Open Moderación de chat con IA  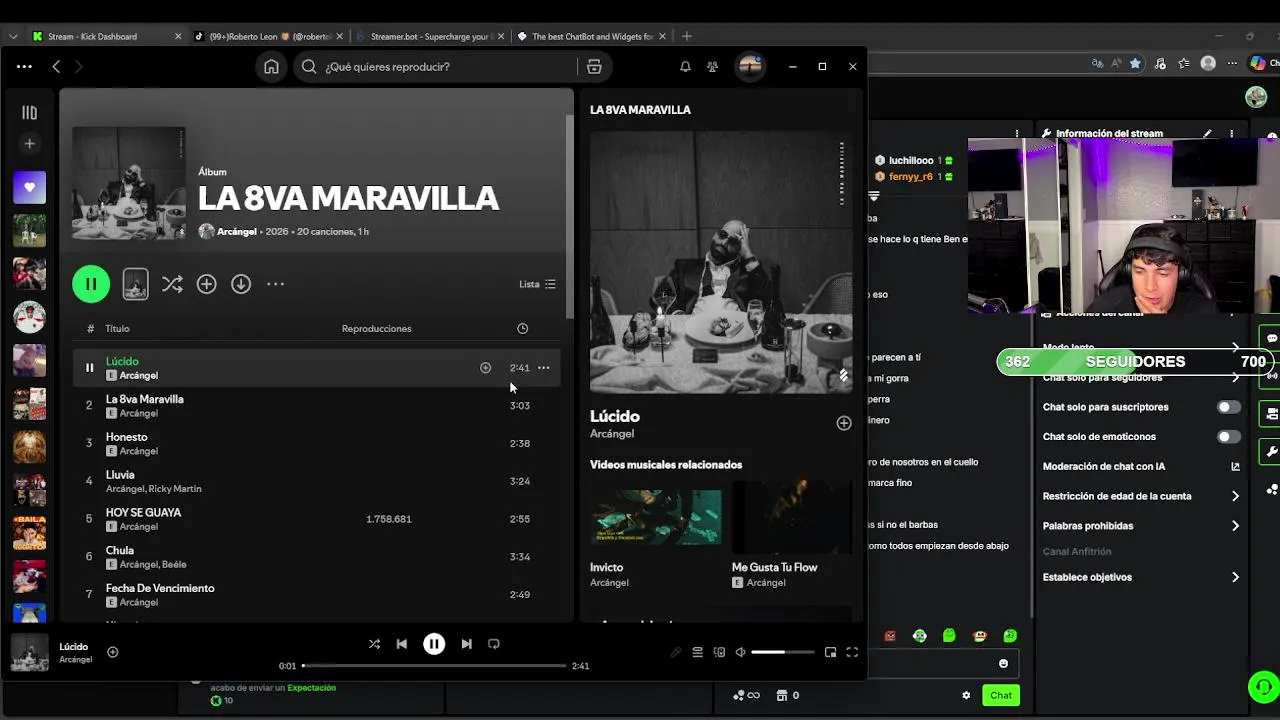[x=1141, y=467]
